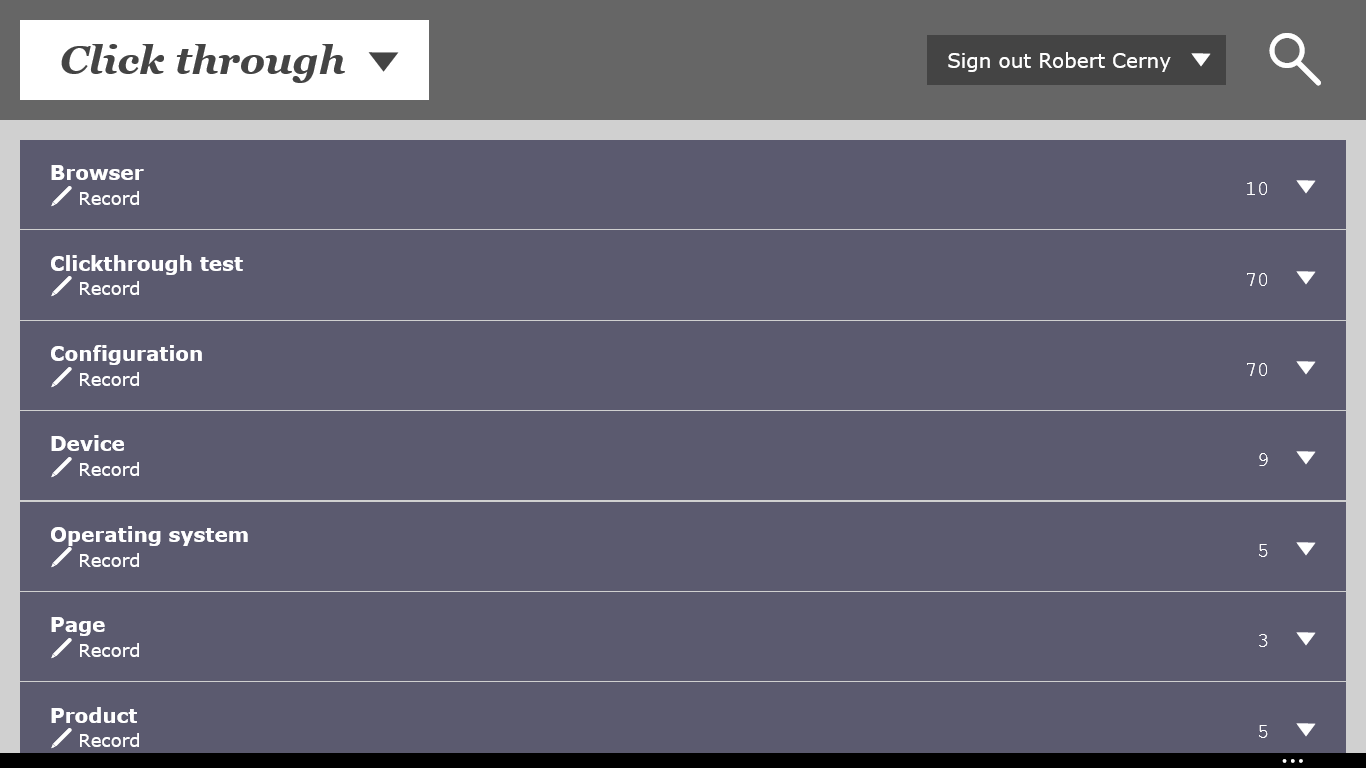This screenshot has width=1366, height=768.
Task: Open the Product heading
Action: (x=94, y=716)
